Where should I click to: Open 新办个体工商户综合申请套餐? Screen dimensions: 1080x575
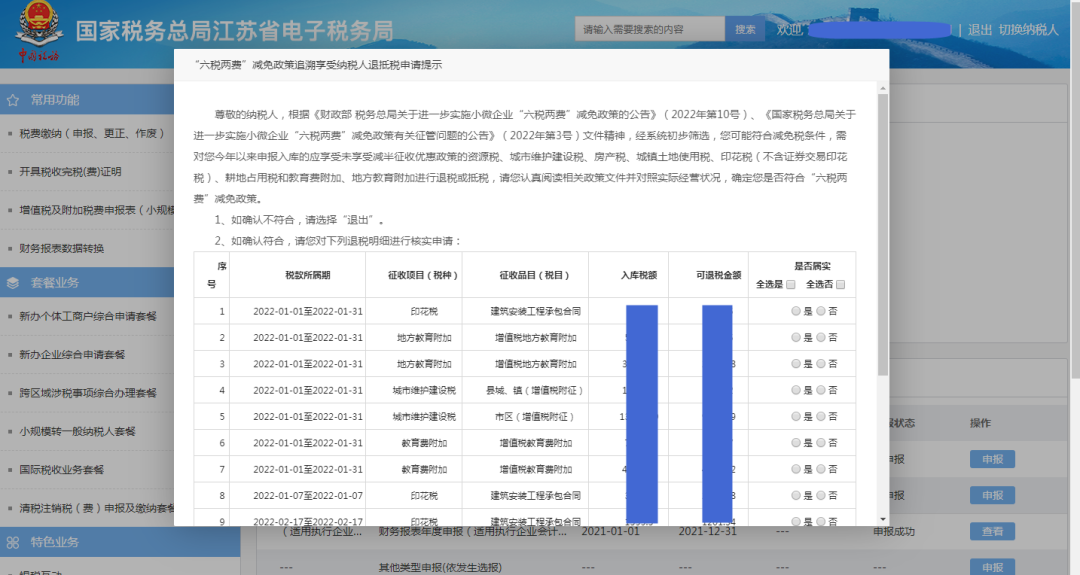point(88,316)
